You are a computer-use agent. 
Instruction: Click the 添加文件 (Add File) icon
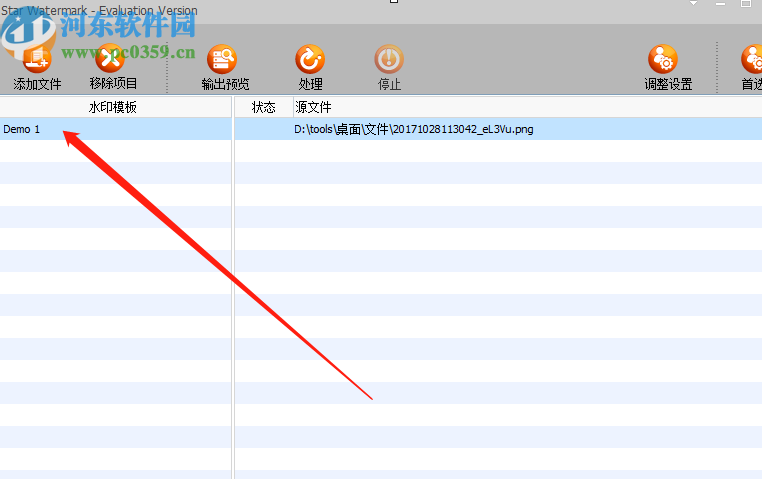pyautogui.click(x=37, y=59)
